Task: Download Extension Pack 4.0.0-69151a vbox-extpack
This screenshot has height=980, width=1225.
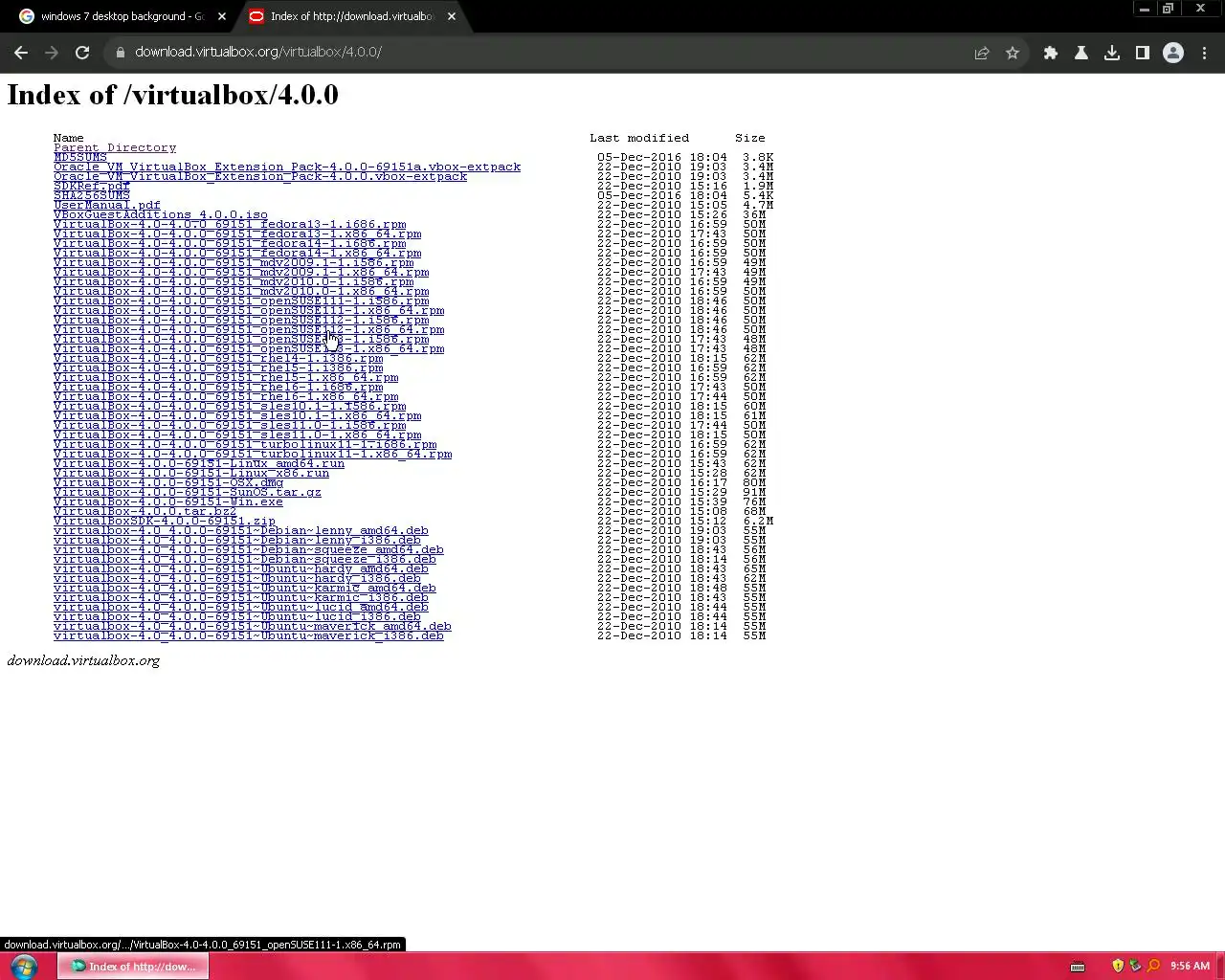Action: (287, 167)
